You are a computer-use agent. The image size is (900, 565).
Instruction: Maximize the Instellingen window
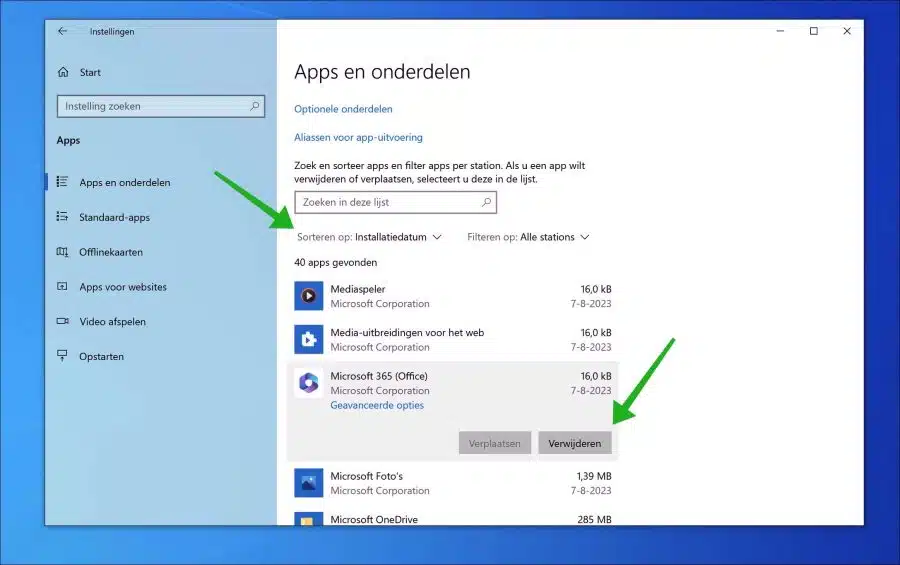coord(813,31)
